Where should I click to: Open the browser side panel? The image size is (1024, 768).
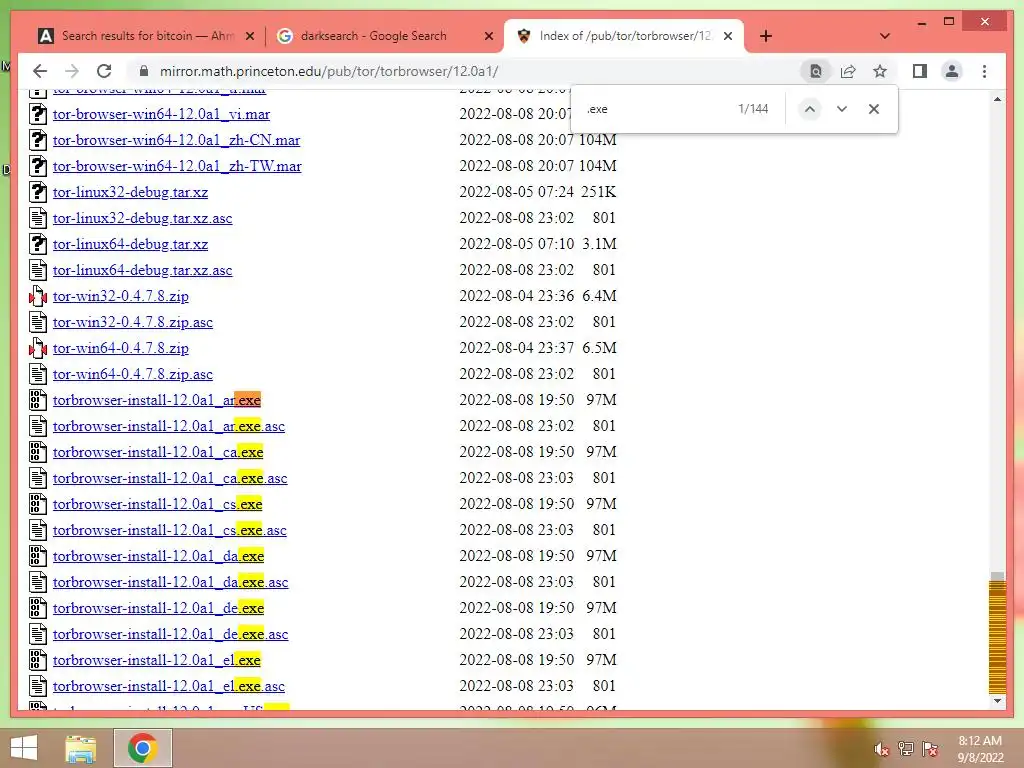(x=920, y=71)
